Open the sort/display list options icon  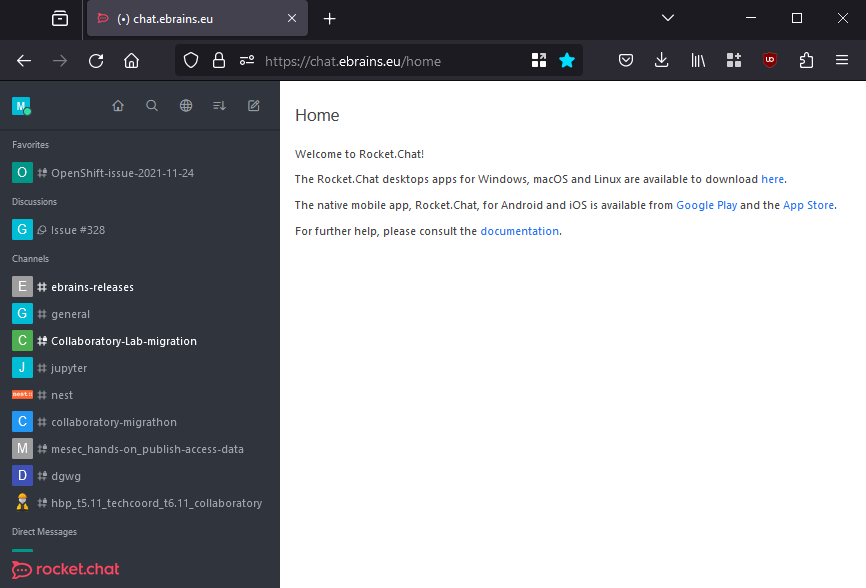(x=219, y=105)
